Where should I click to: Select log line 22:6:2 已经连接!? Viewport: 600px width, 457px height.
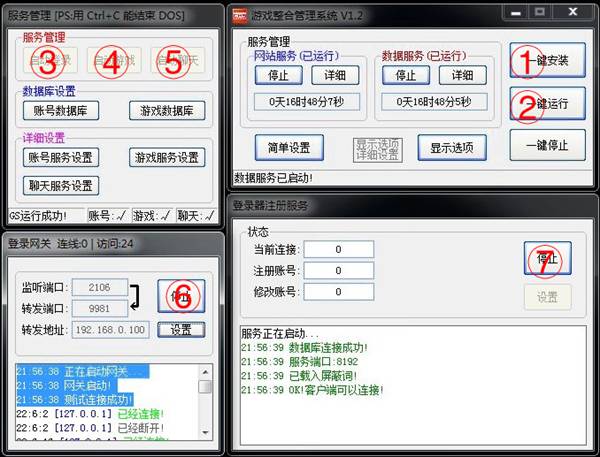[90, 414]
